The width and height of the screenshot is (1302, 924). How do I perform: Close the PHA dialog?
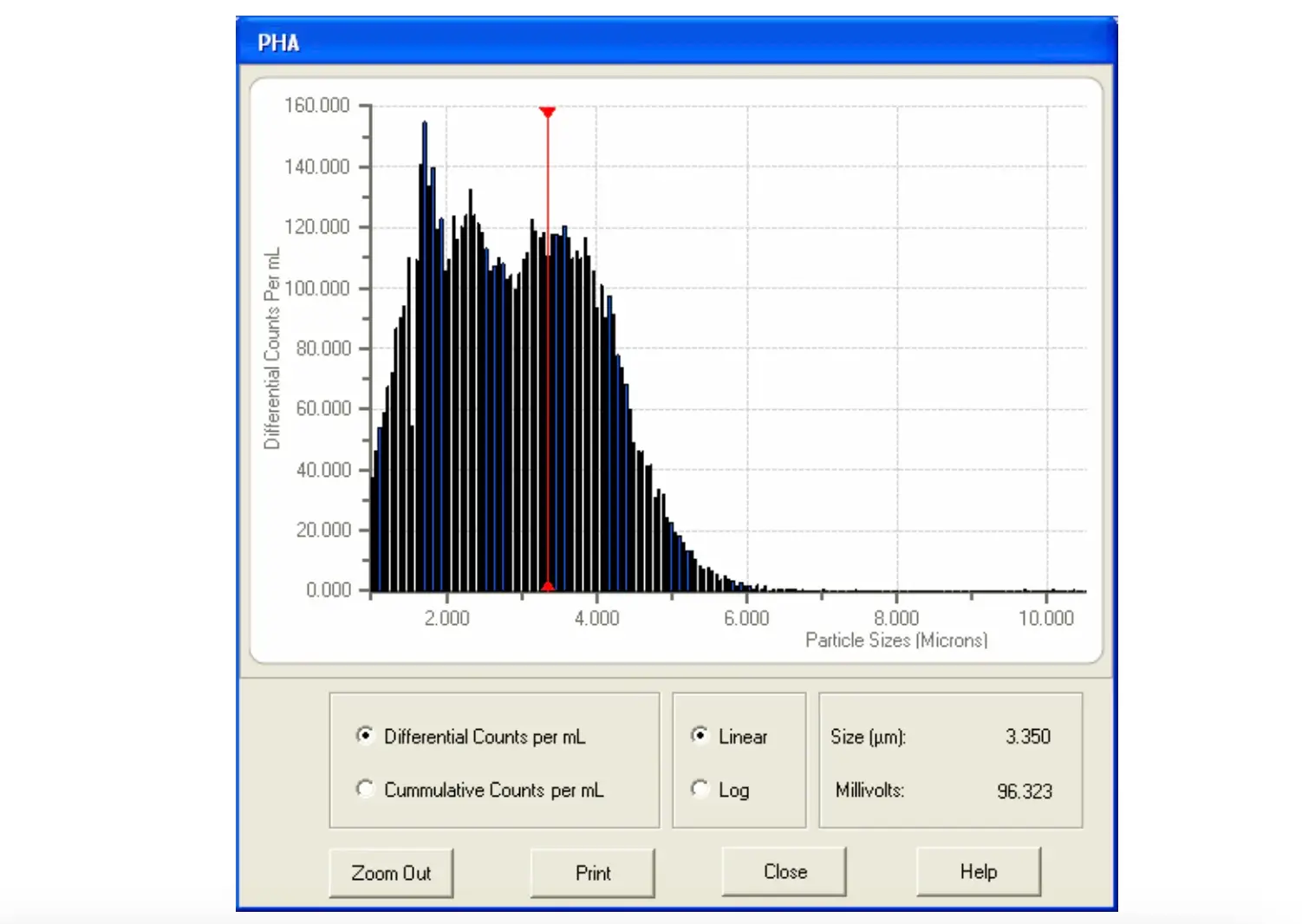pyautogui.click(x=784, y=871)
